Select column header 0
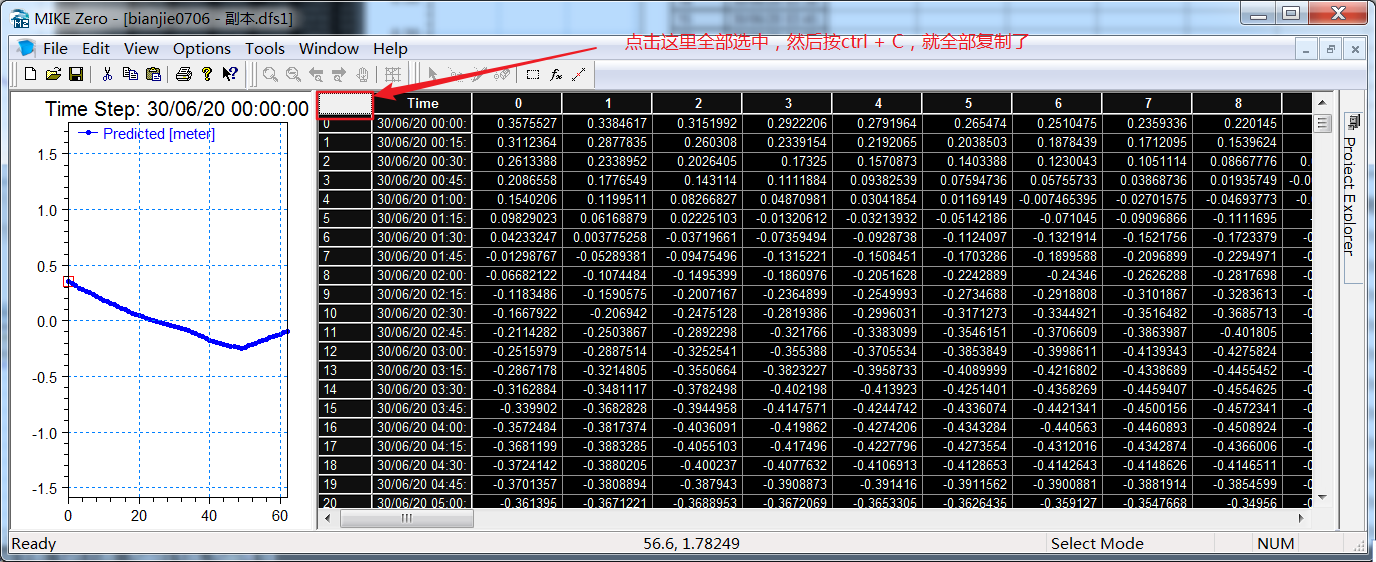Viewport: 1376px width, 562px height. 517,103
